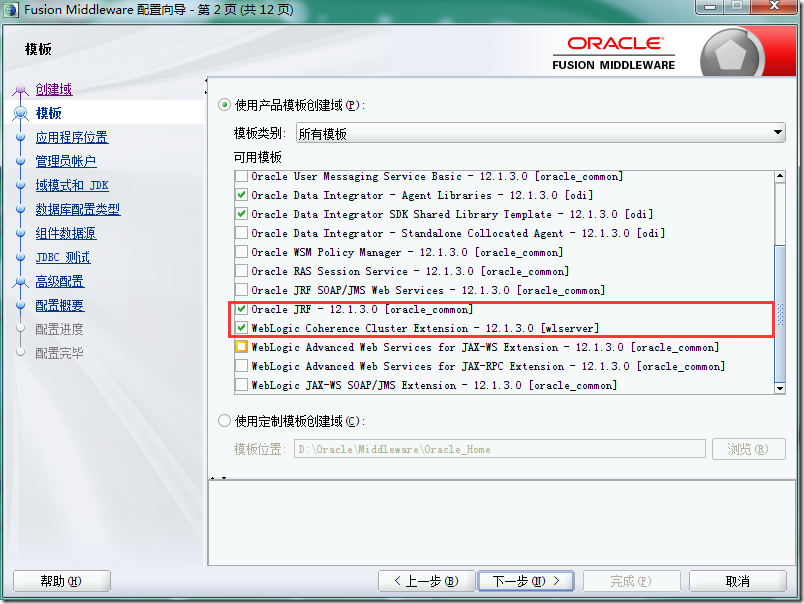
Task: Select 使用定制模板创建域 radio option
Action: [x=224, y=421]
